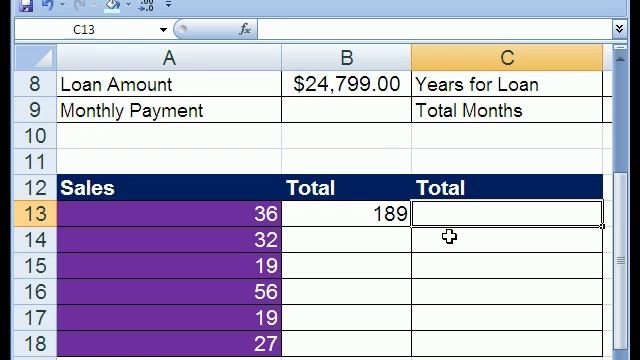Viewport: 640px width, 360px height.
Task: Click the 'Total' header in column B
Action: (x=347, y=188)
